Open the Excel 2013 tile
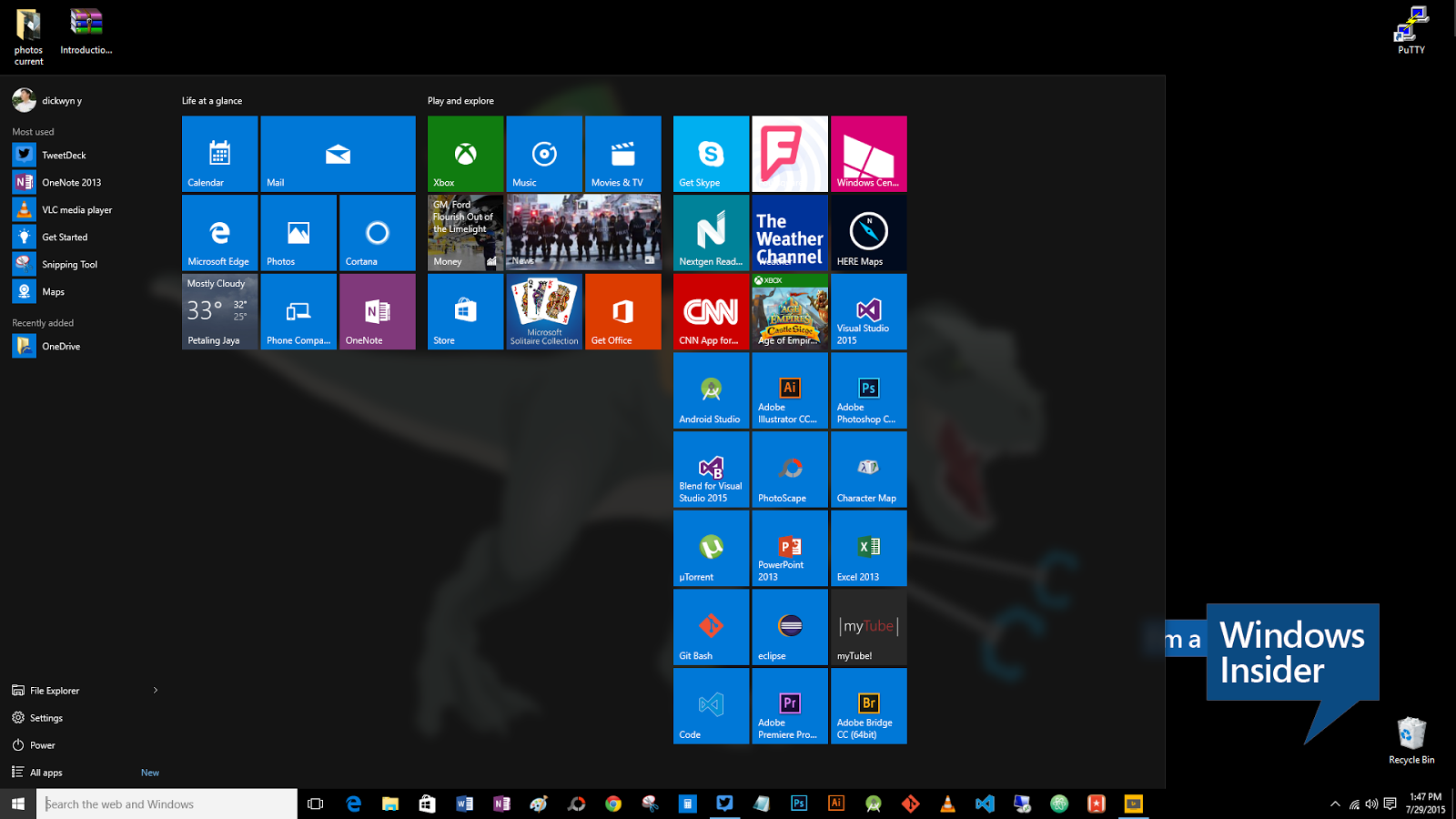This screenshot has height=819, width=1456. [x=869, y=549]
